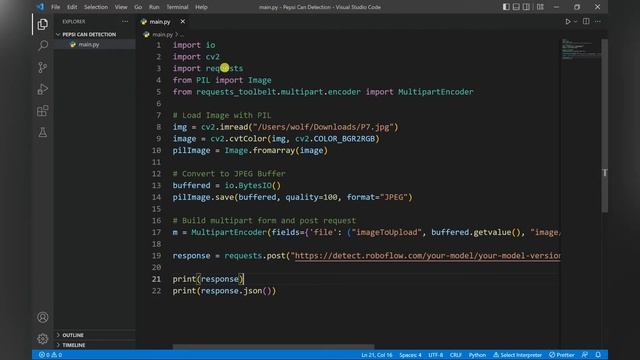The height and width of the screenshot is (360, 640).
Task: Open the Edit menu
Action: point(72,7)
